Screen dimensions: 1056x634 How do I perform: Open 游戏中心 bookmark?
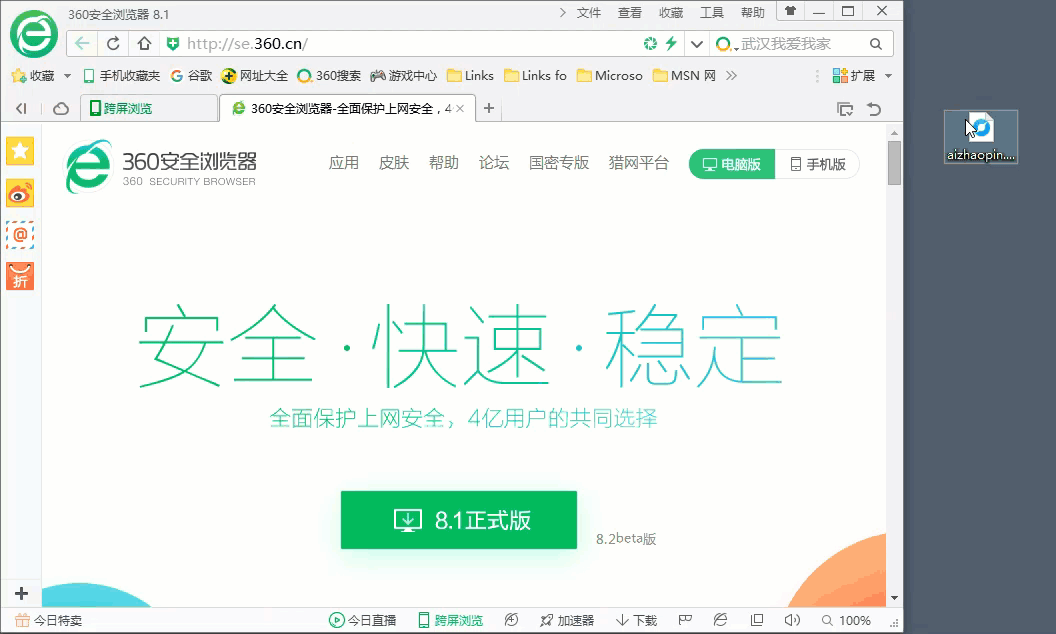click(404, 75)
